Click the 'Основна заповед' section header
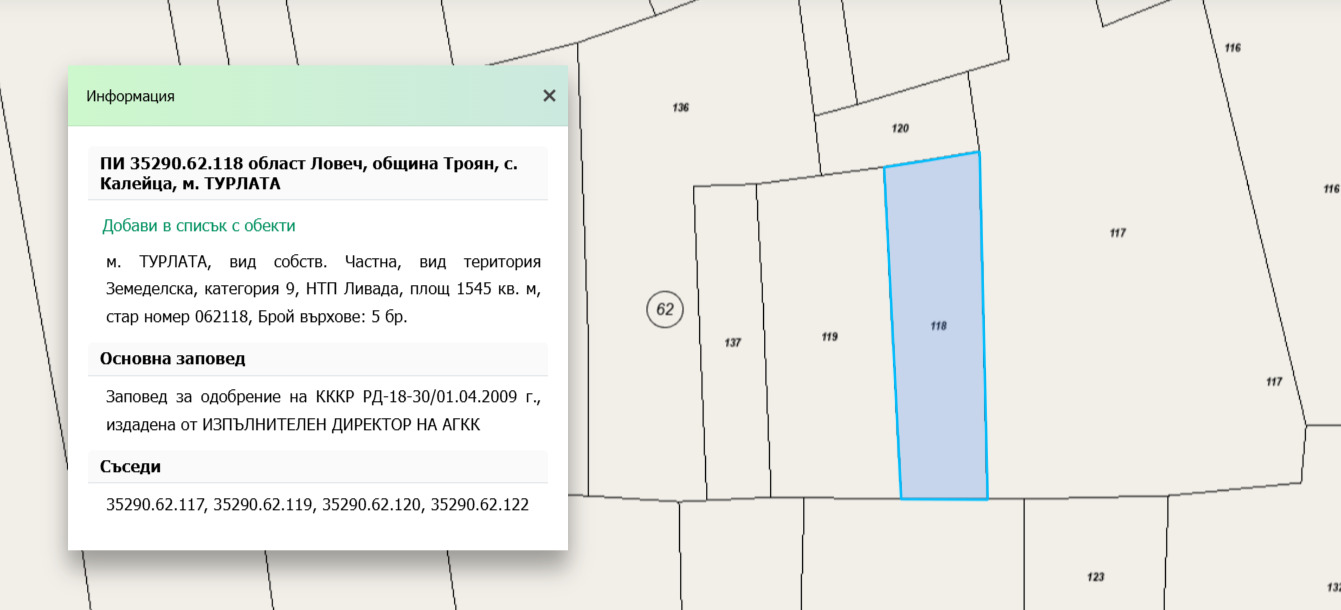Image resolution: width=1341 pixels, height=610 pixels. coord(172,358)
